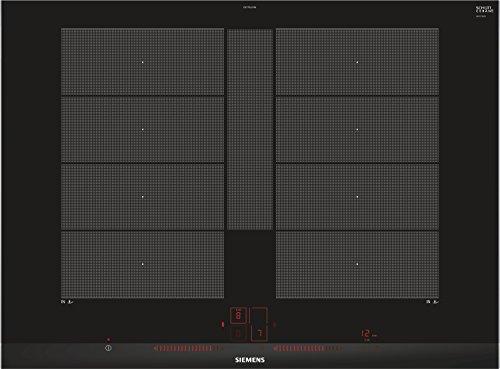500x369 pixels.
Task: Tap the timer display showing 12
Action: coord(366,333)
